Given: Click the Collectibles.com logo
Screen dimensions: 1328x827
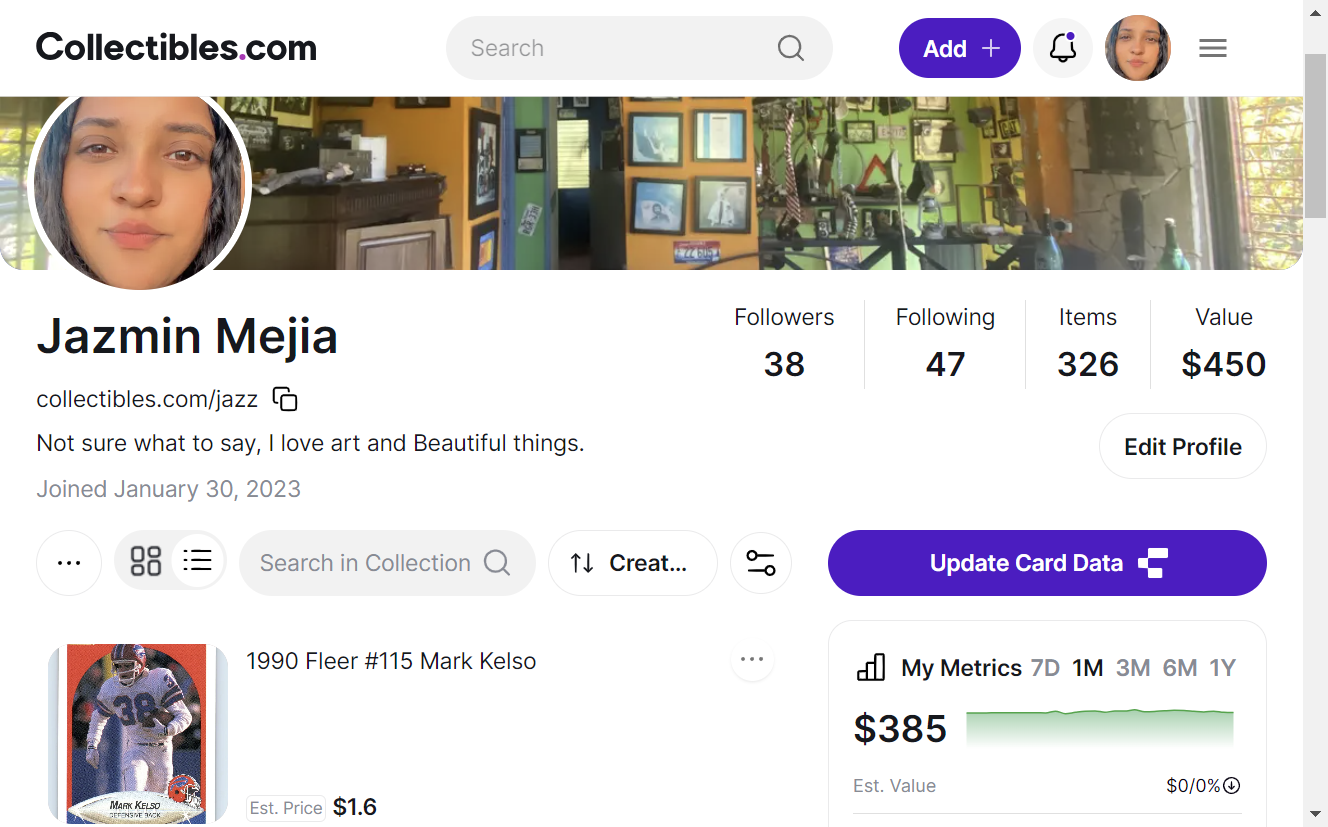Looking at the screenshot, I should pos(176,47).
